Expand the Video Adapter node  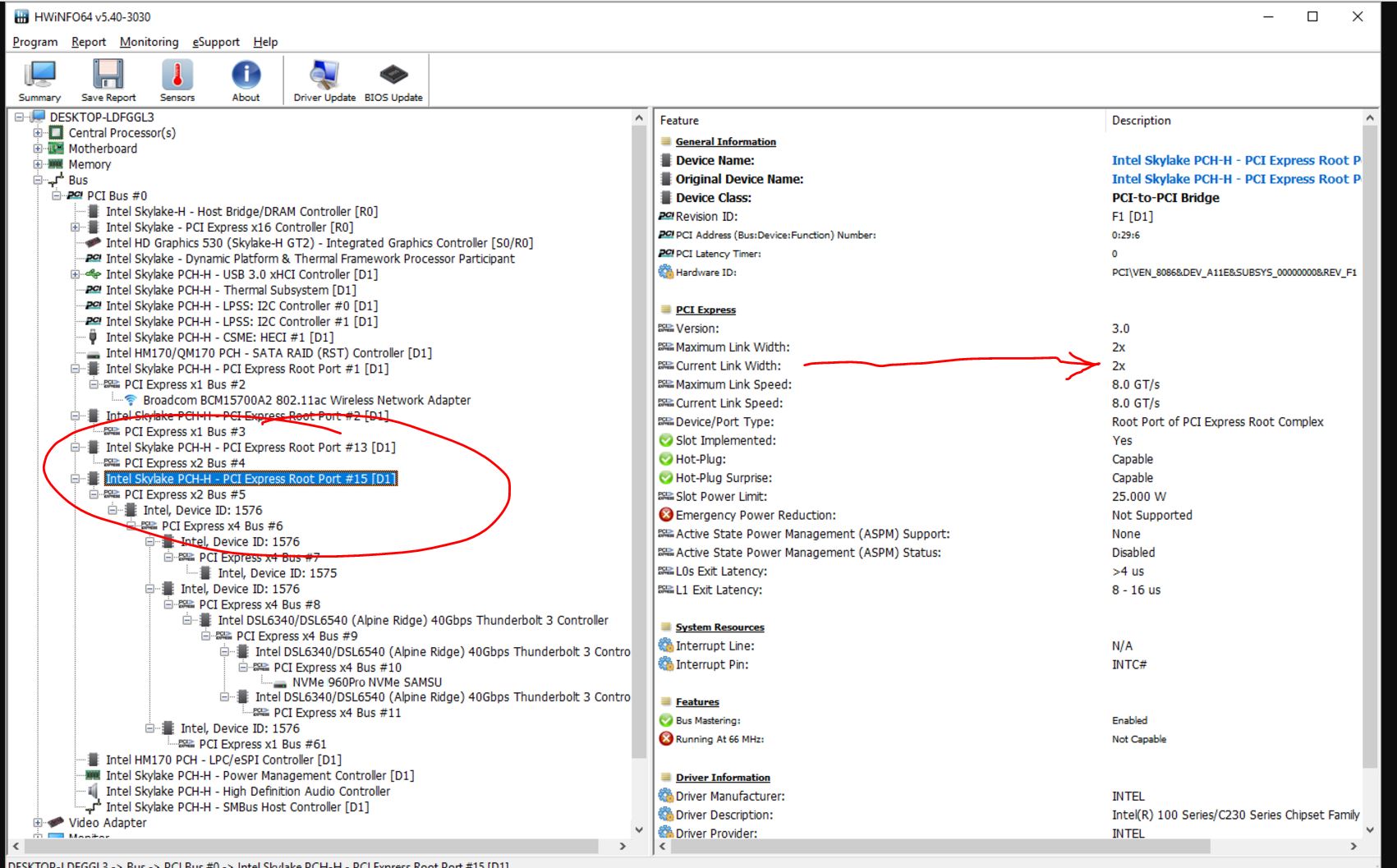(x=37, y=822)
